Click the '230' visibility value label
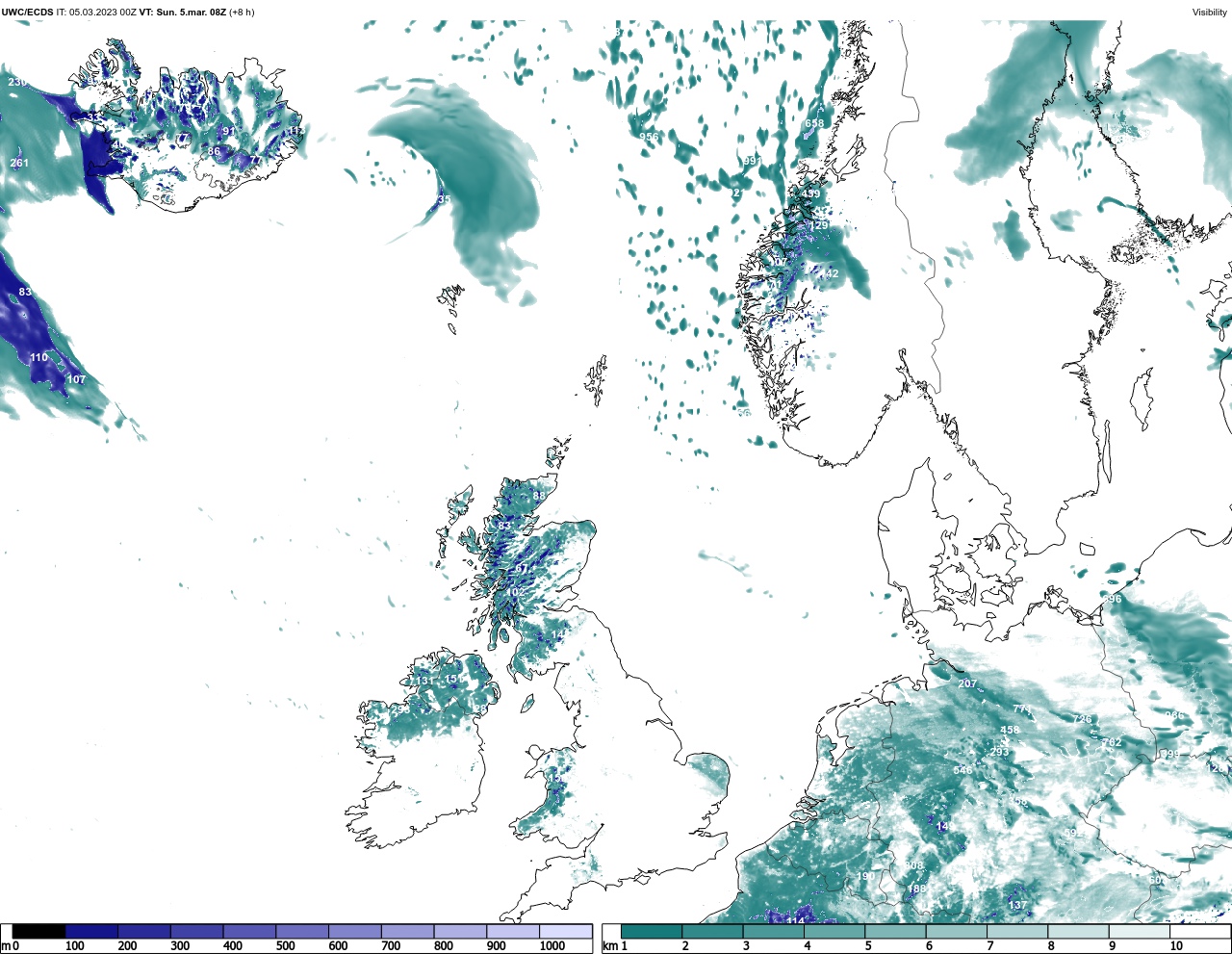 tap(17, 83)
